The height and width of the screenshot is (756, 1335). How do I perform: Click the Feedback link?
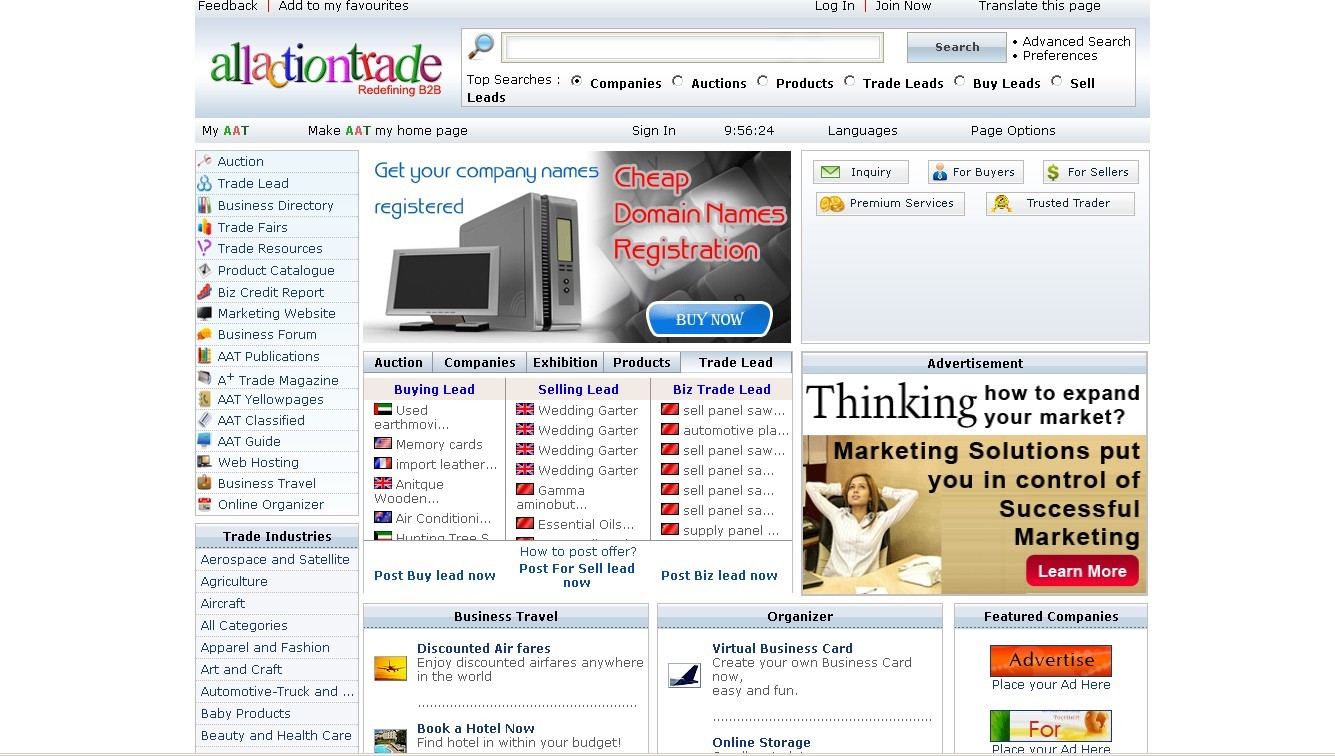click(x=228, y=6)
